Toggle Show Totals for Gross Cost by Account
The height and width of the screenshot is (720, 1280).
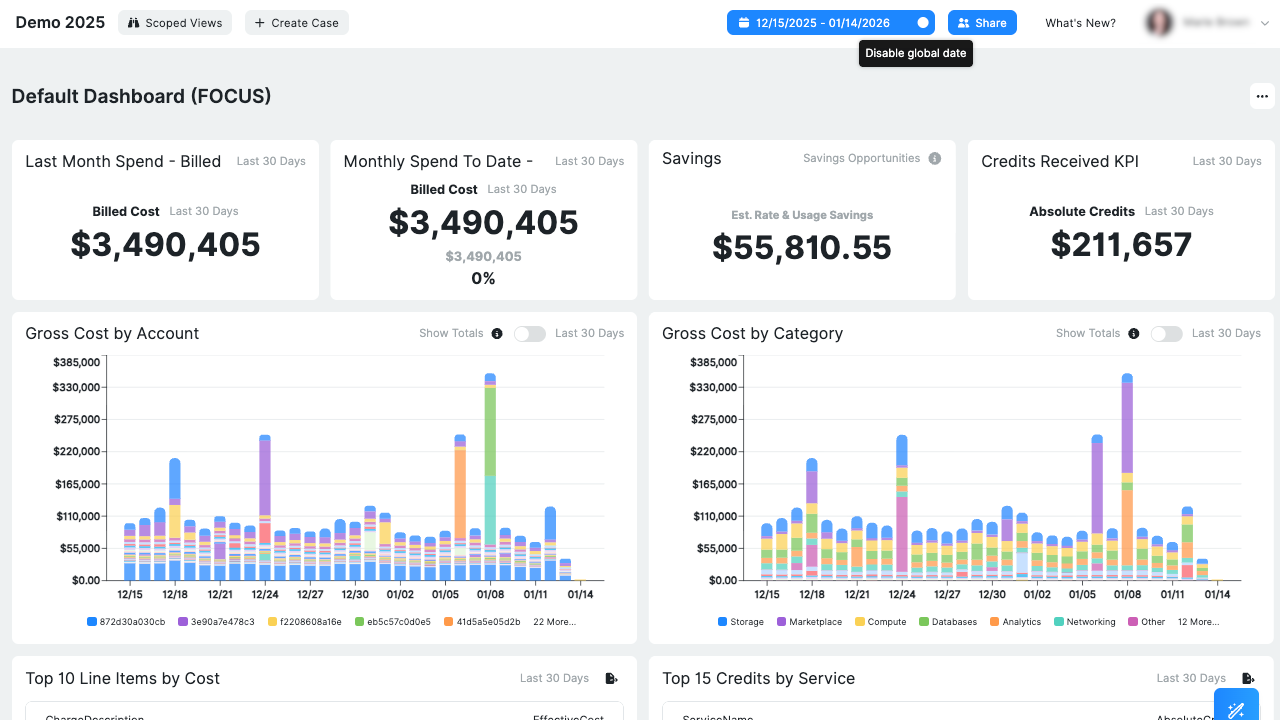(x=530, y=334)
